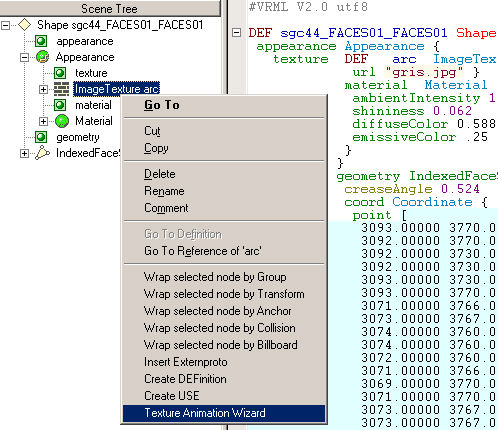Select the 'Appearance' node row

[85, 57]
